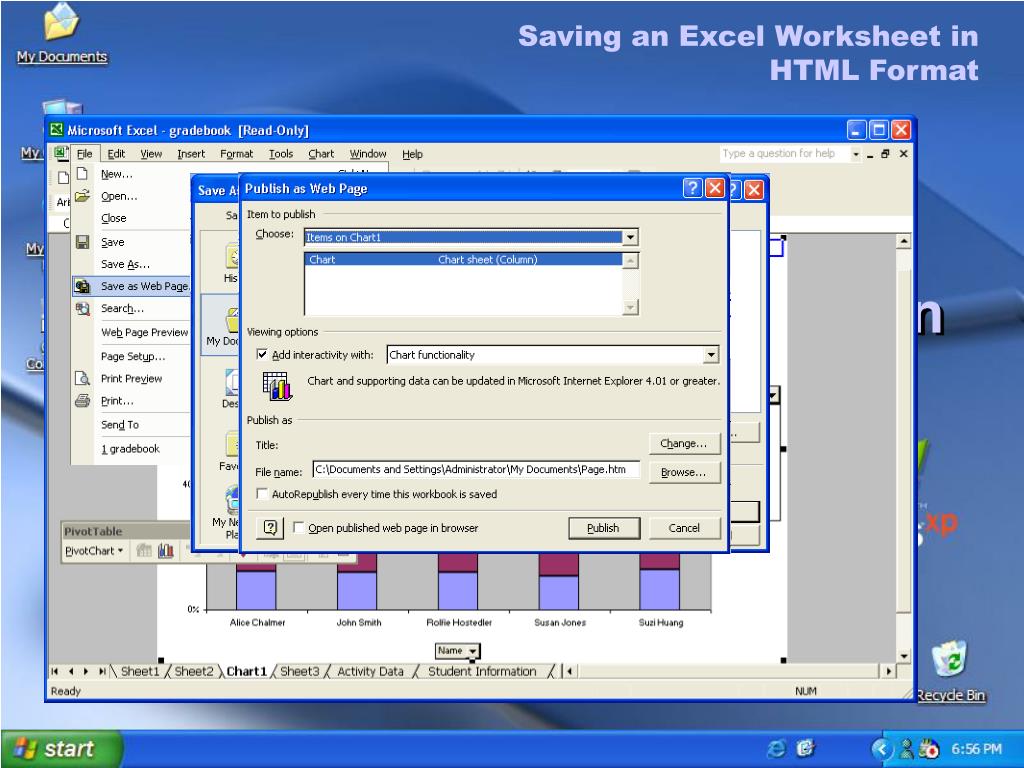Screen dimensions: 1024x768
Task: Open the Chart functionality dropdown
Action: coord(711,355)
